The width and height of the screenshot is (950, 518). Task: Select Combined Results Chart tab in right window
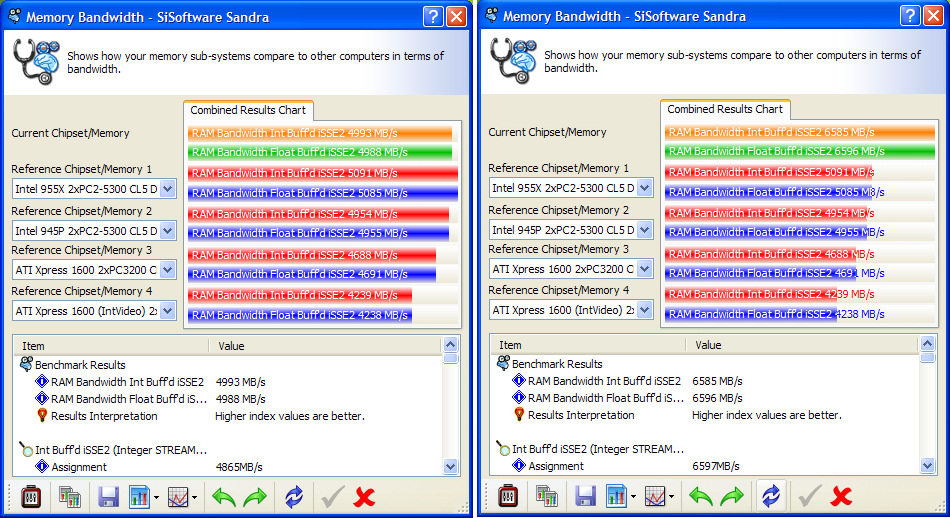pos(725,109)
